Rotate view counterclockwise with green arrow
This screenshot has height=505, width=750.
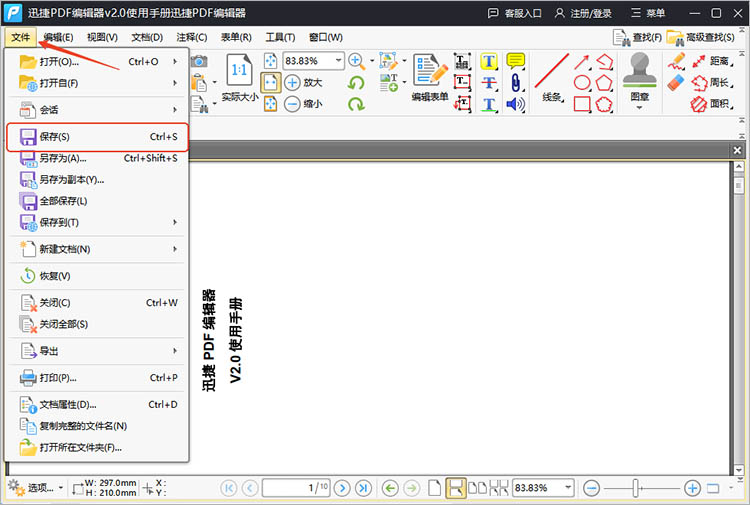(356, 82)
